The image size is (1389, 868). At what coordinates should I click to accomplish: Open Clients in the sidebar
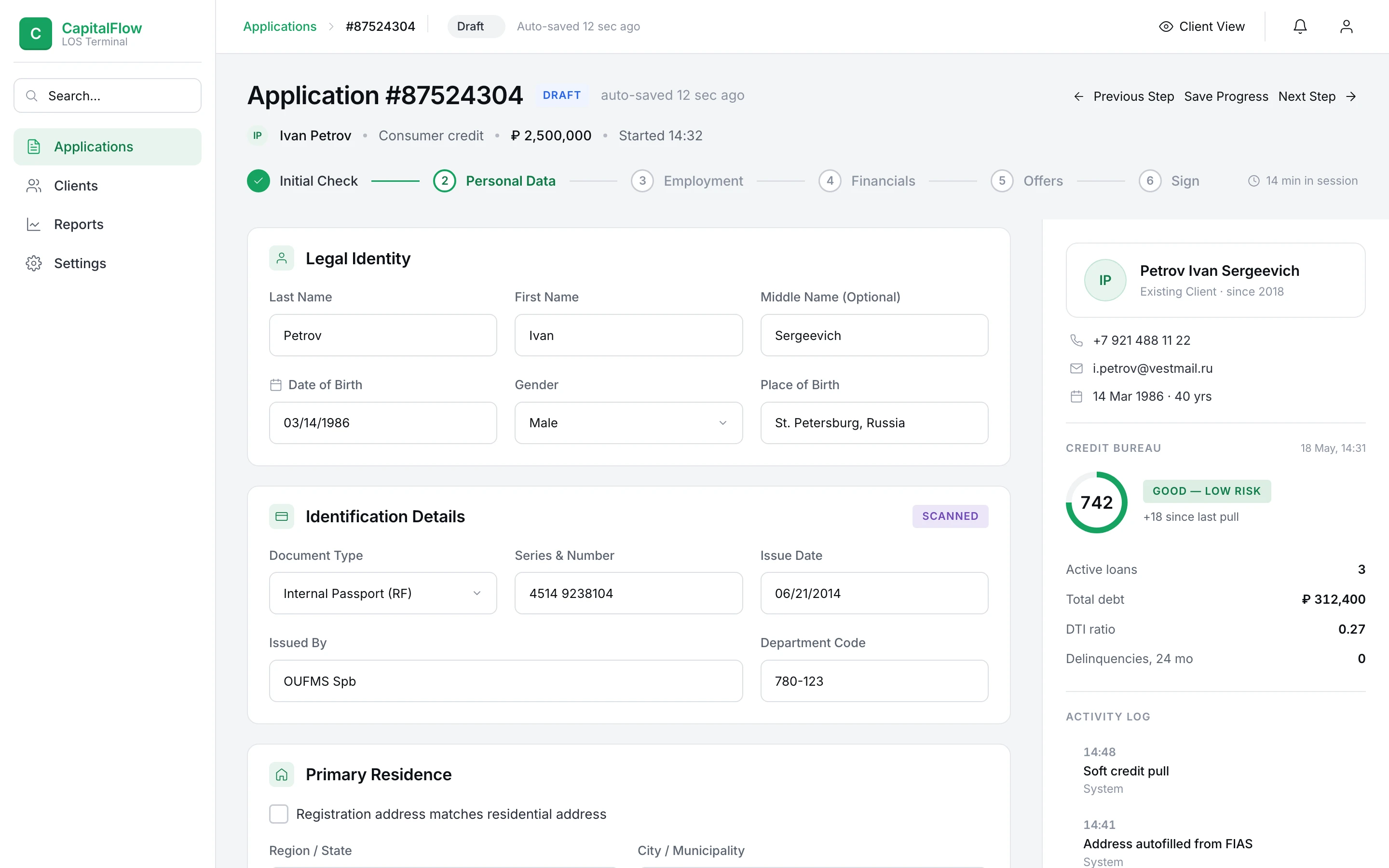click(108, 186)
